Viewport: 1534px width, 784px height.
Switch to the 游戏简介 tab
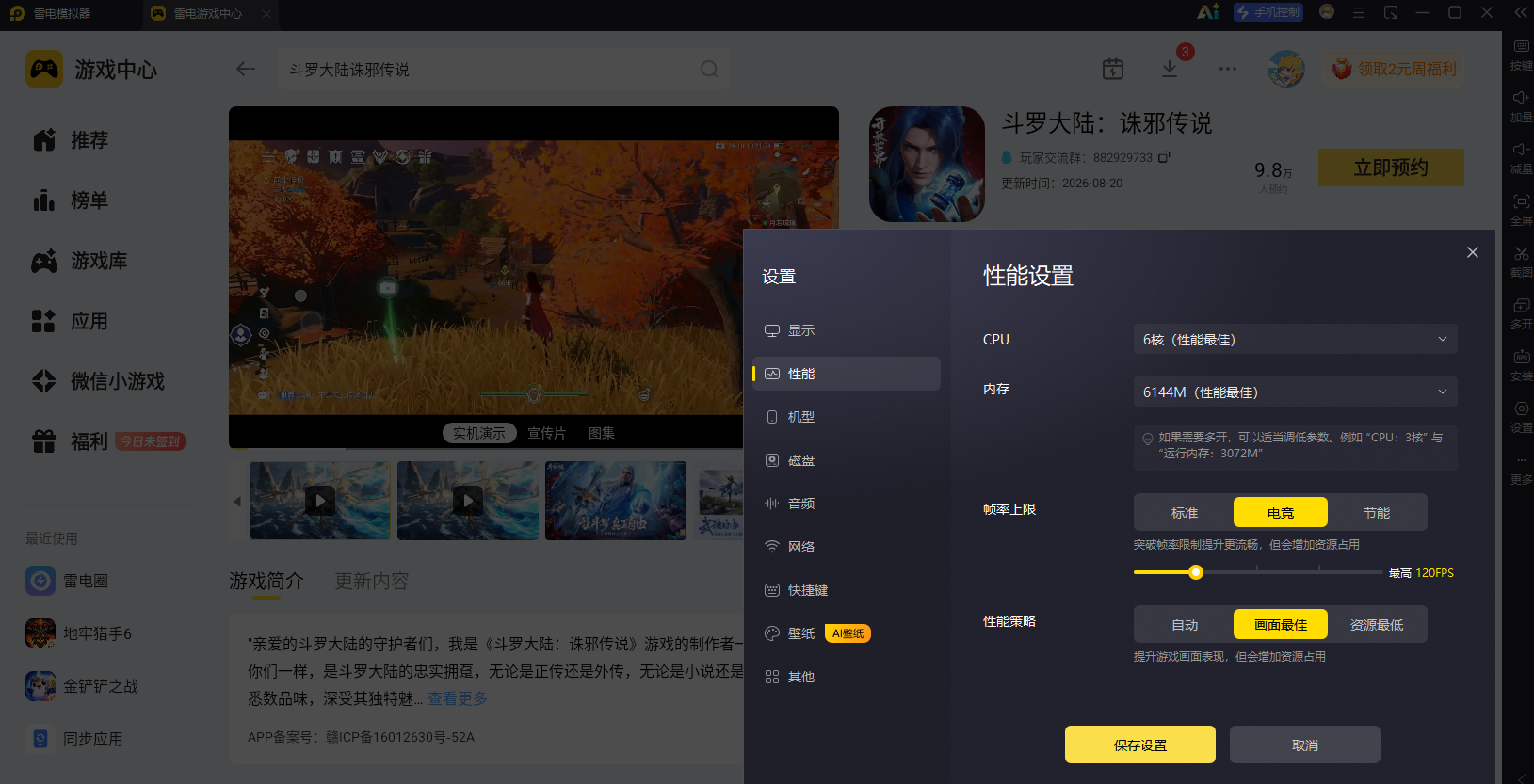266,581
